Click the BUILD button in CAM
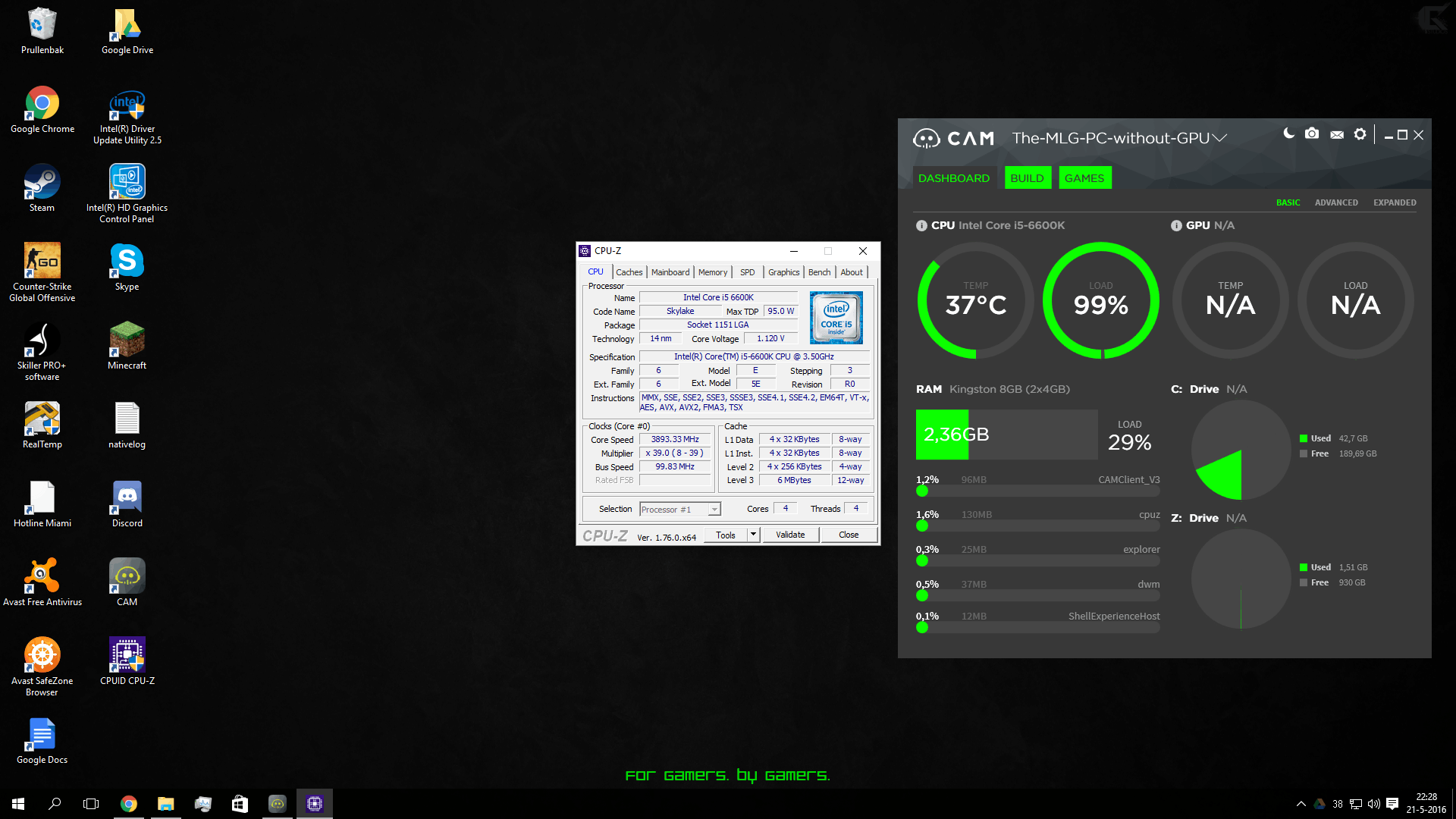This screenshot has width=1456, height=819. (1027, 178)
